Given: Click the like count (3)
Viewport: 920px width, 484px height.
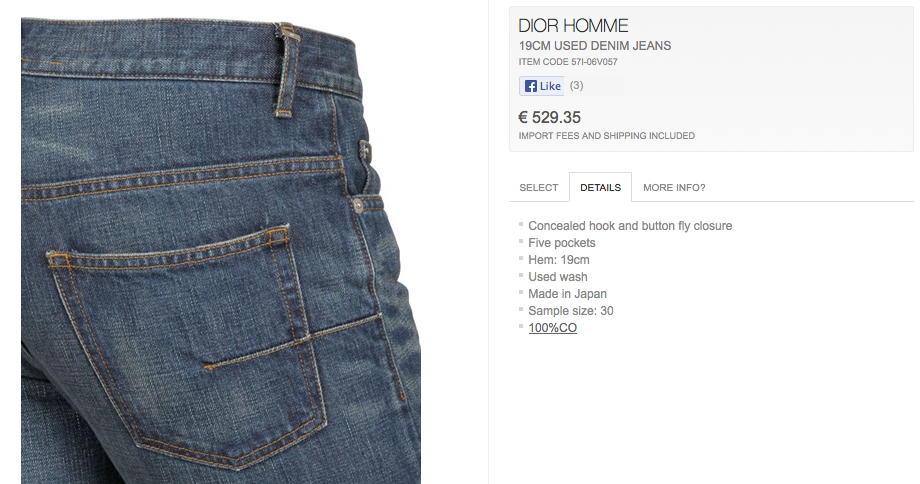Looking at the screenshot, I should (576, 86).
